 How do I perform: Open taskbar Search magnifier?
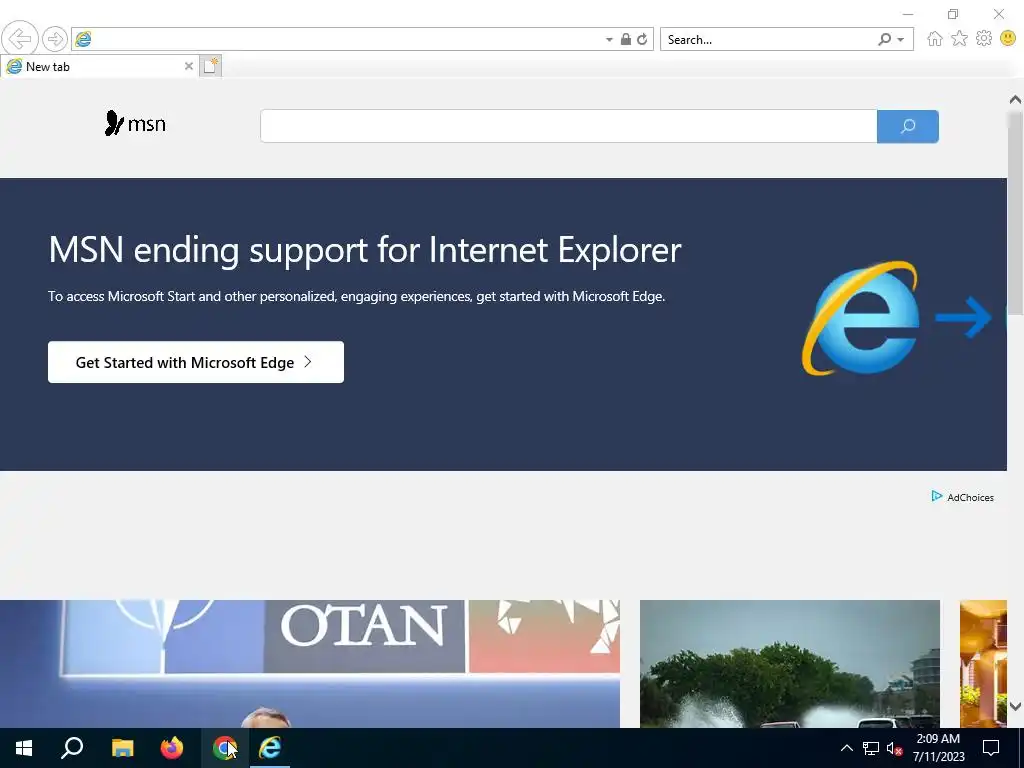(72, 748)
